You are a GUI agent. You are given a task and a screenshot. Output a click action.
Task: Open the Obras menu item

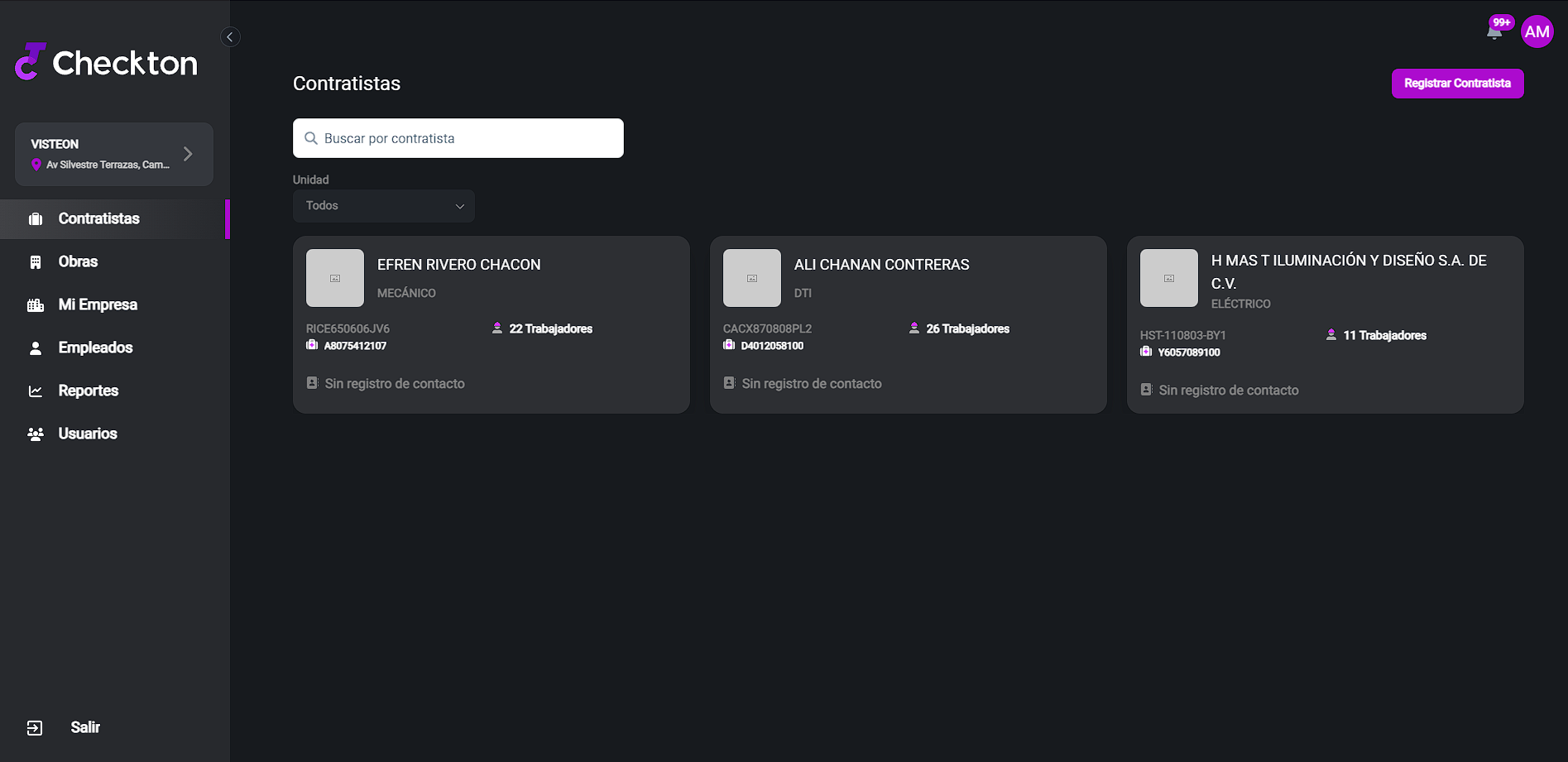coord(114,262)
